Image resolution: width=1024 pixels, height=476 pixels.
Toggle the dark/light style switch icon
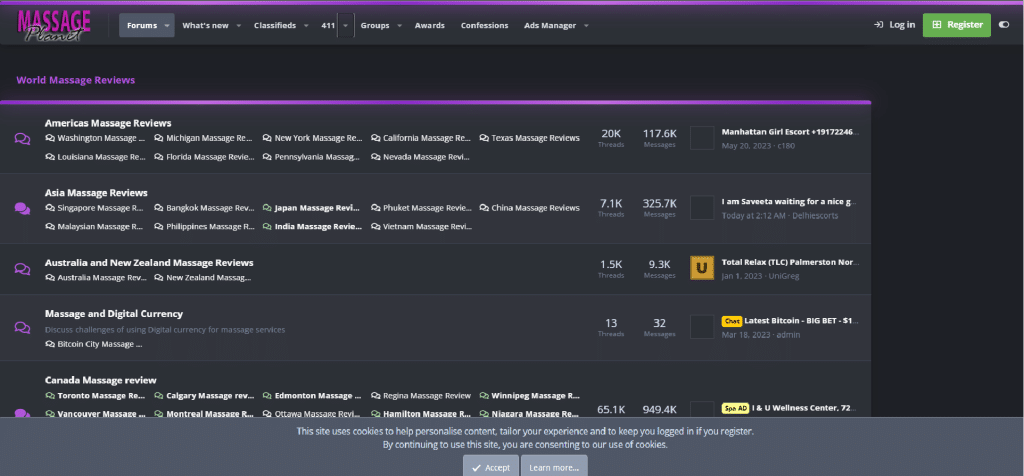1004,25
